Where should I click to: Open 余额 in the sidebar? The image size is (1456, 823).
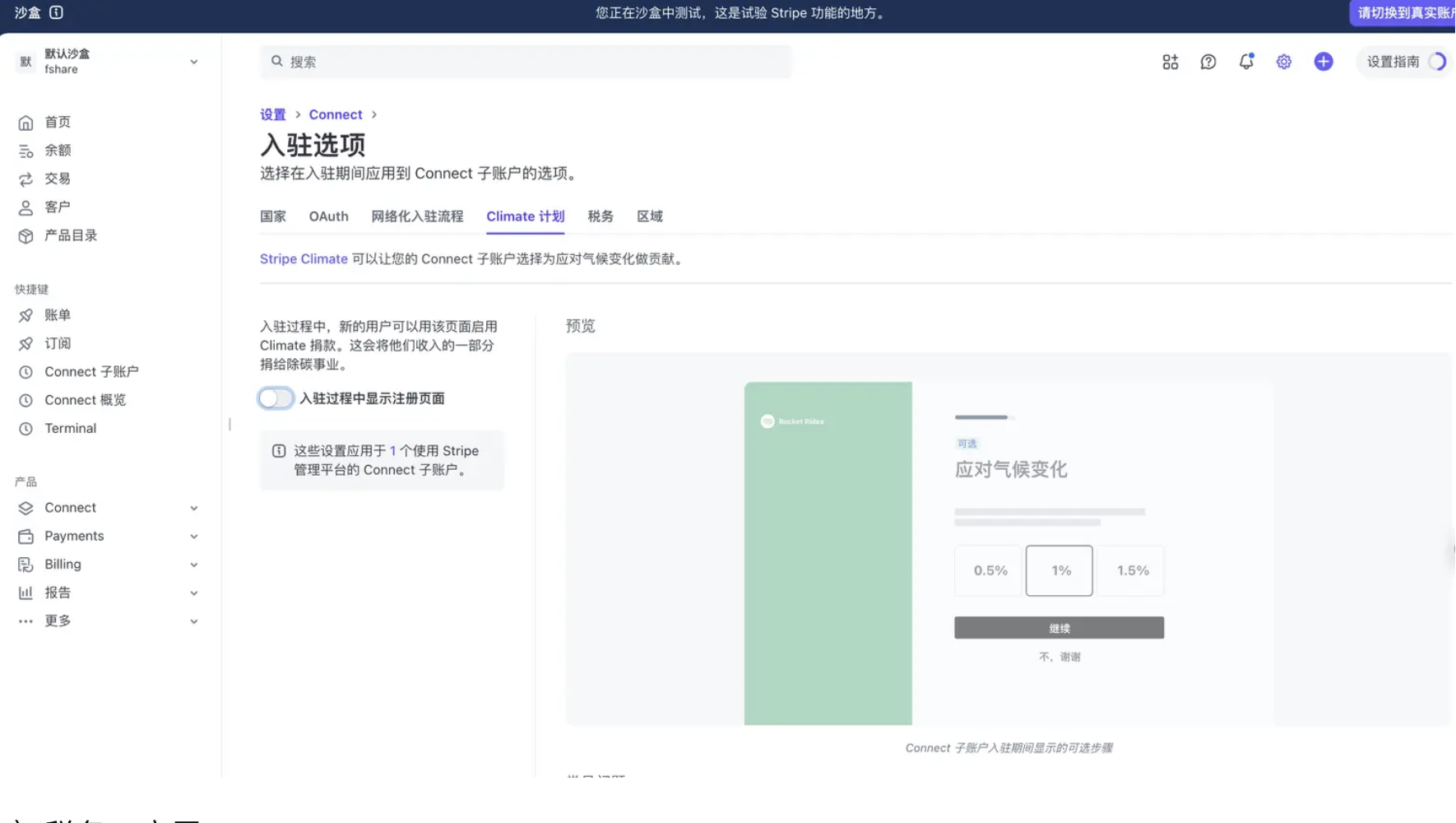coord(58,151)
